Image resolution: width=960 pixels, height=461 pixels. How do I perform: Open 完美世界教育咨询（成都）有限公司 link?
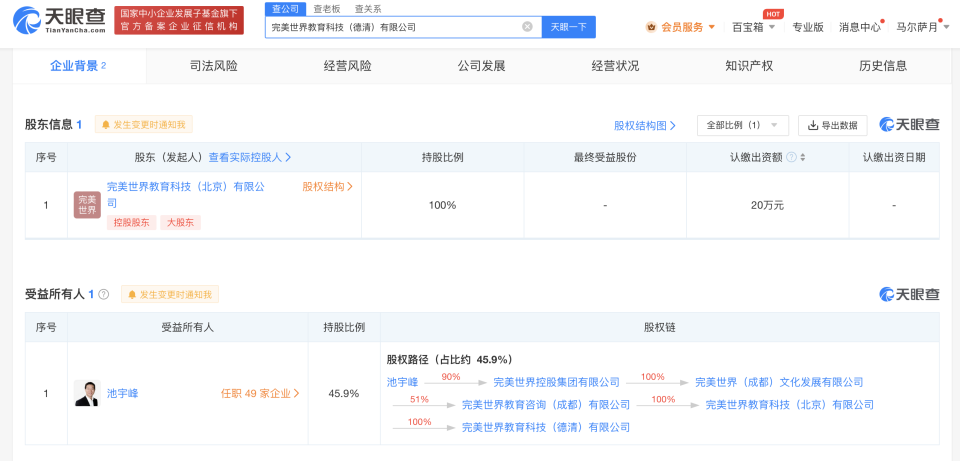click(546, 405)
